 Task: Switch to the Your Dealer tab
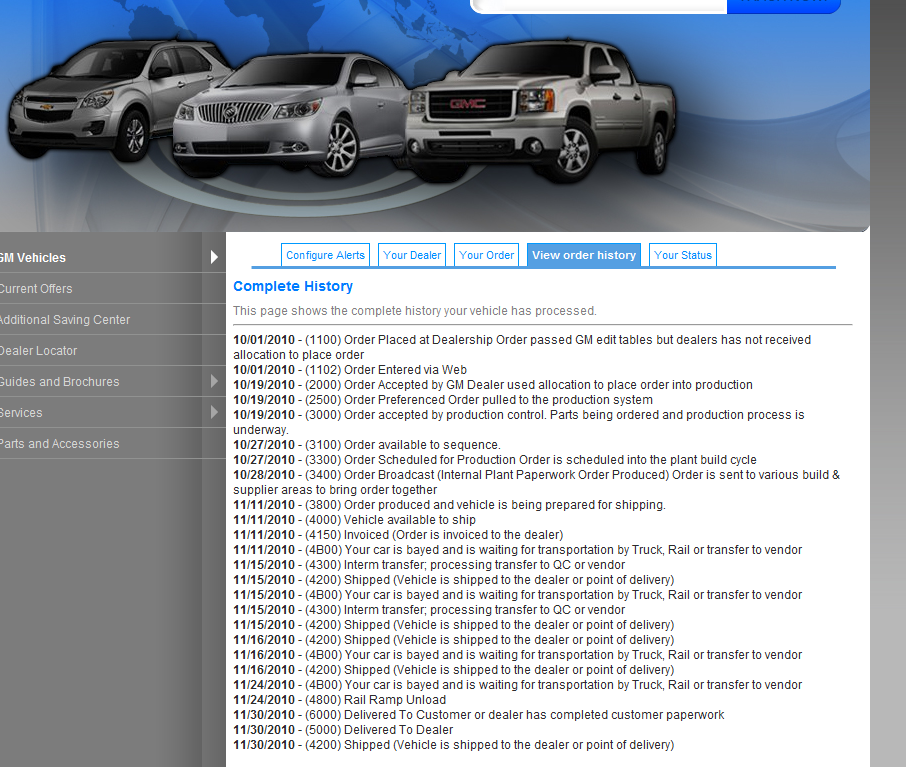(x=412, y=255)
